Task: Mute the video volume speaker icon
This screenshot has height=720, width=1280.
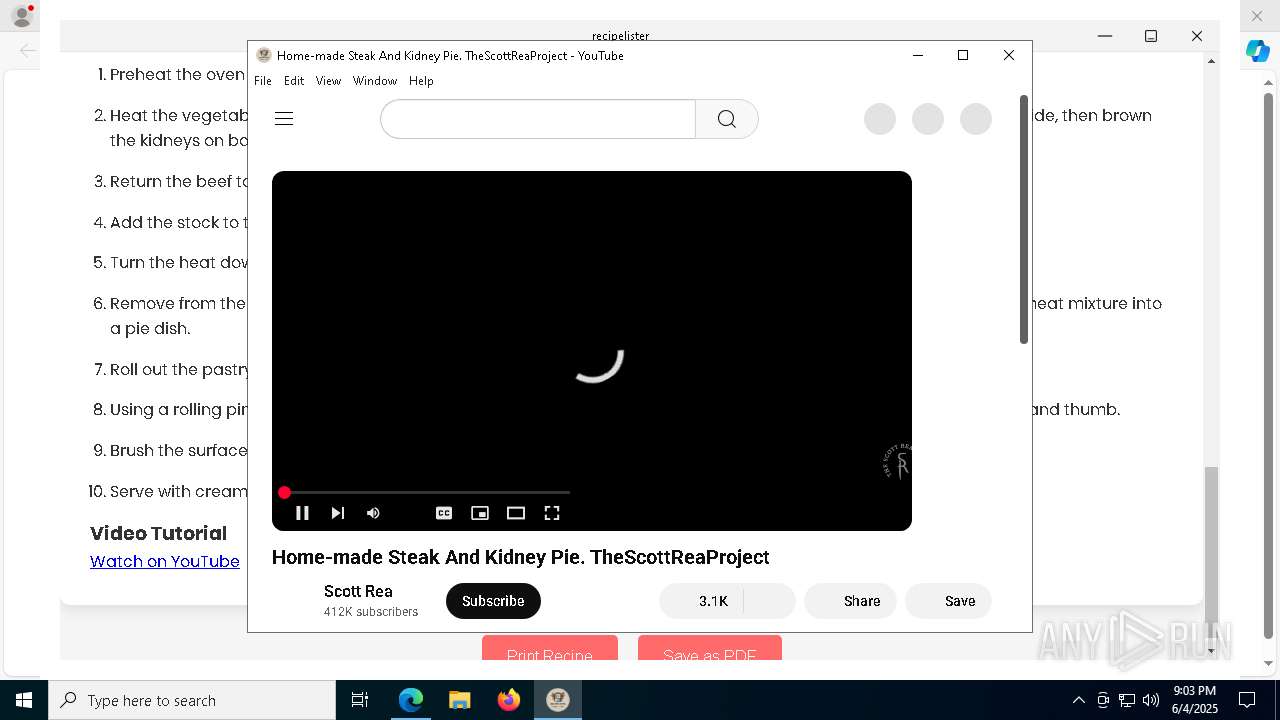Action: pyautogui.click(x=373, y=513)
